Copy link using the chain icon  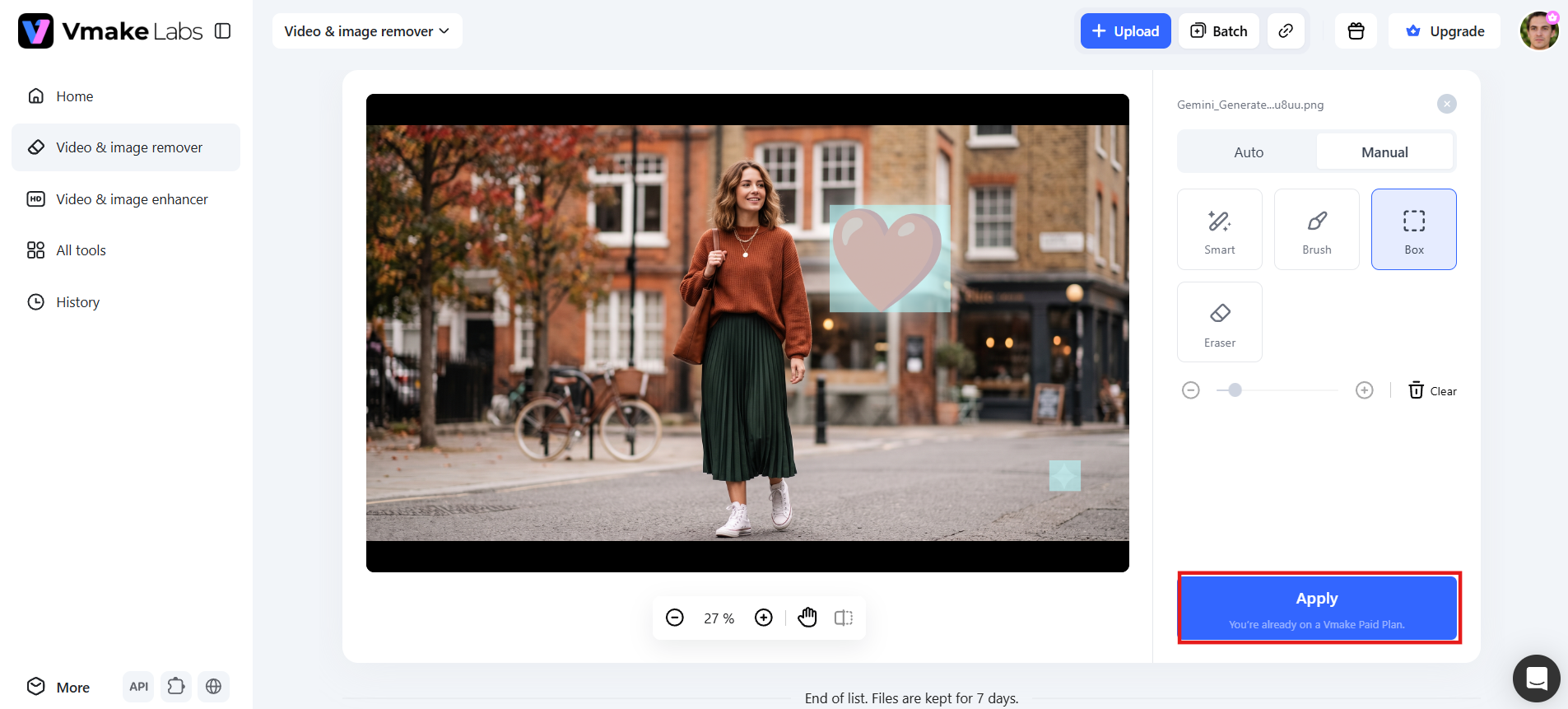(1286, 31)
